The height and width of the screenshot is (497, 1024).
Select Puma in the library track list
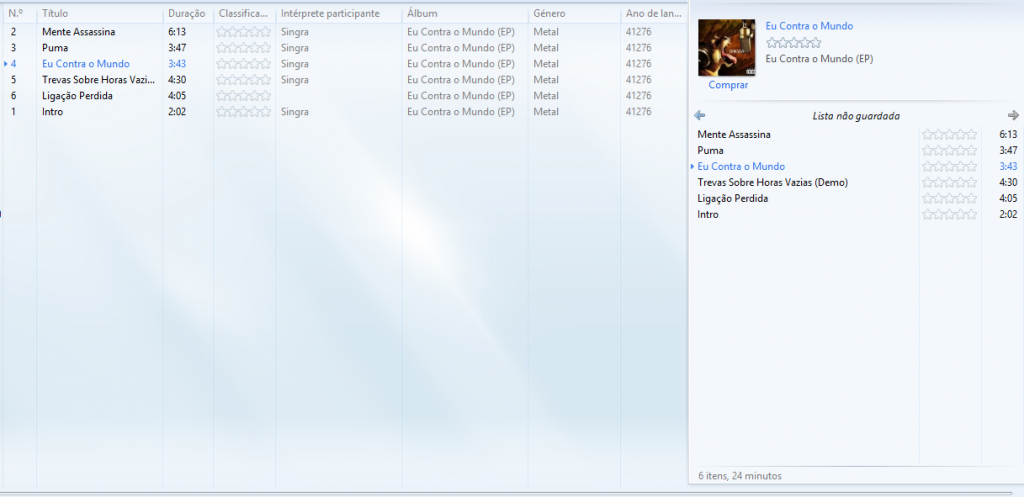pyautogui.click(x=54, y=48)
